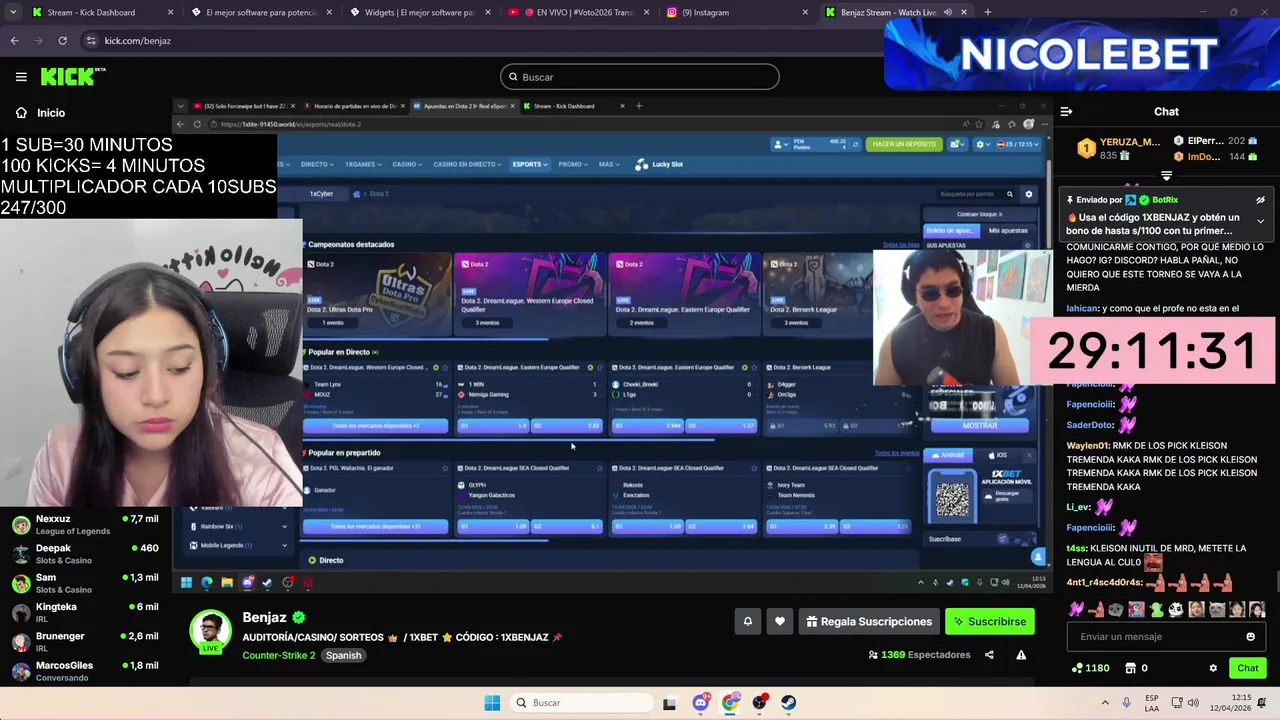This screenshot has width=1280, height=720.
Task: Open Kingteka channel in sidebar
Action: pyautogui.click(x=84, y=612)
